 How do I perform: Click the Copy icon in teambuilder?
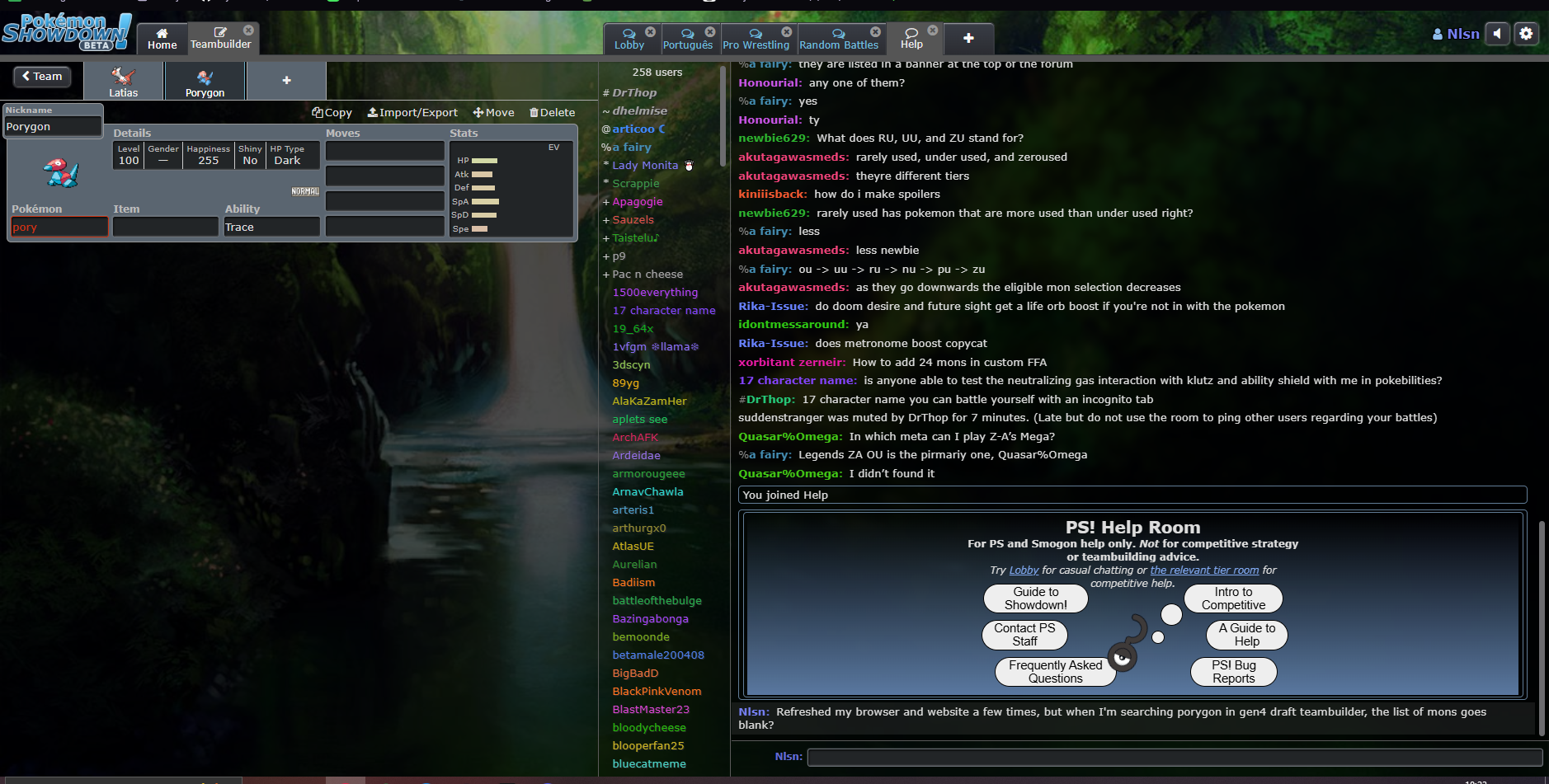pyautogui.click(x=318, y=113)
